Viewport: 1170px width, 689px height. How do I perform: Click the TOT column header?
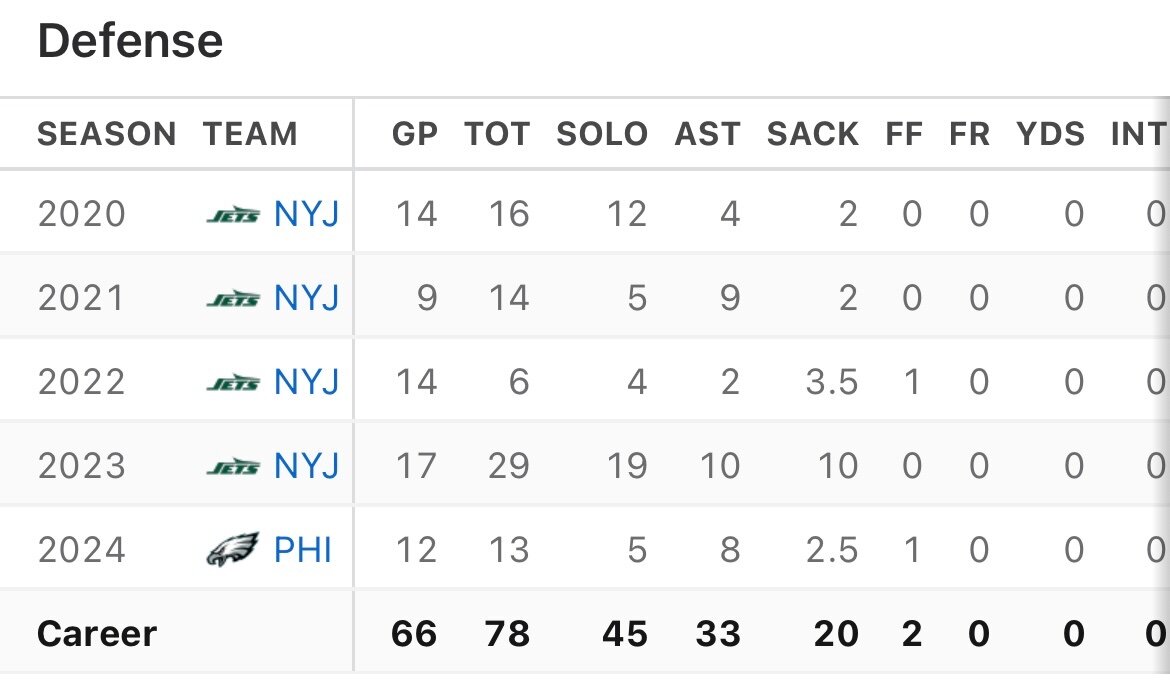click(497, 134)
